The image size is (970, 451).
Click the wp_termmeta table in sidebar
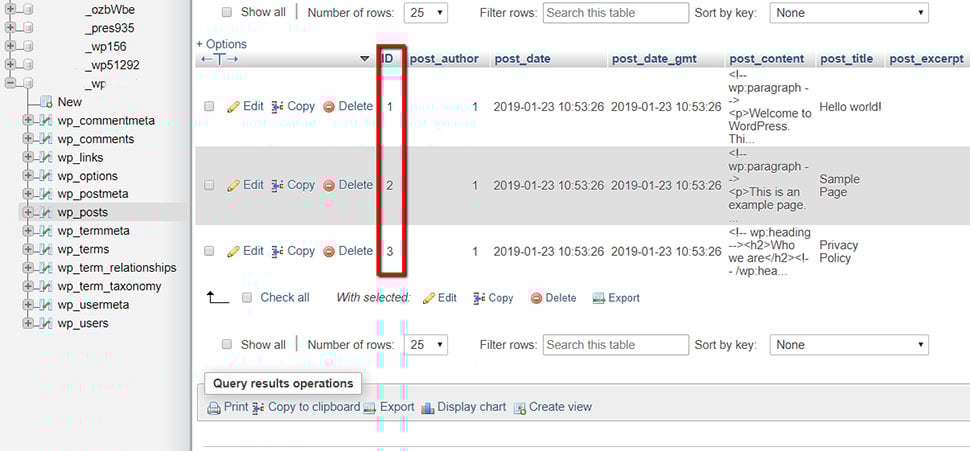[93, 231]
